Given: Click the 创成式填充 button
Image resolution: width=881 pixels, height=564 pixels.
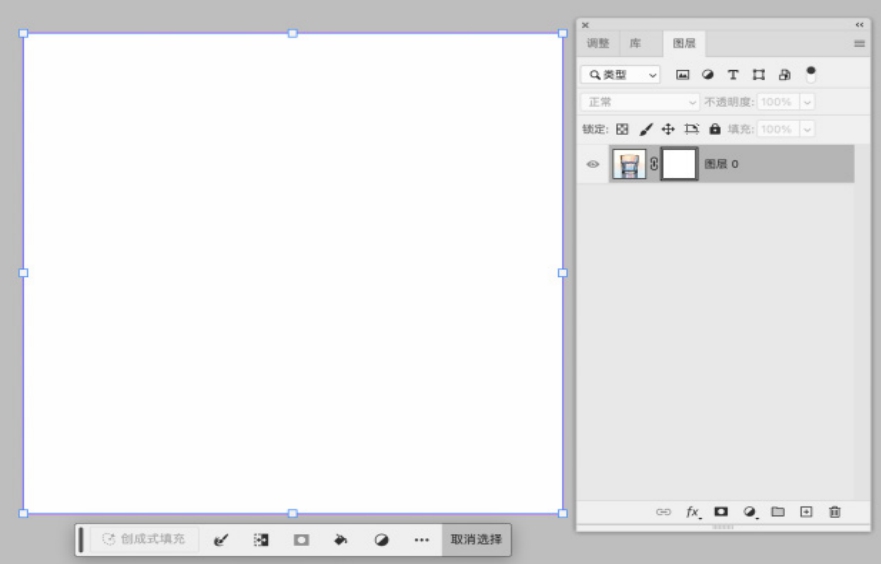Looking at the screenshot, I should (144, 539).
